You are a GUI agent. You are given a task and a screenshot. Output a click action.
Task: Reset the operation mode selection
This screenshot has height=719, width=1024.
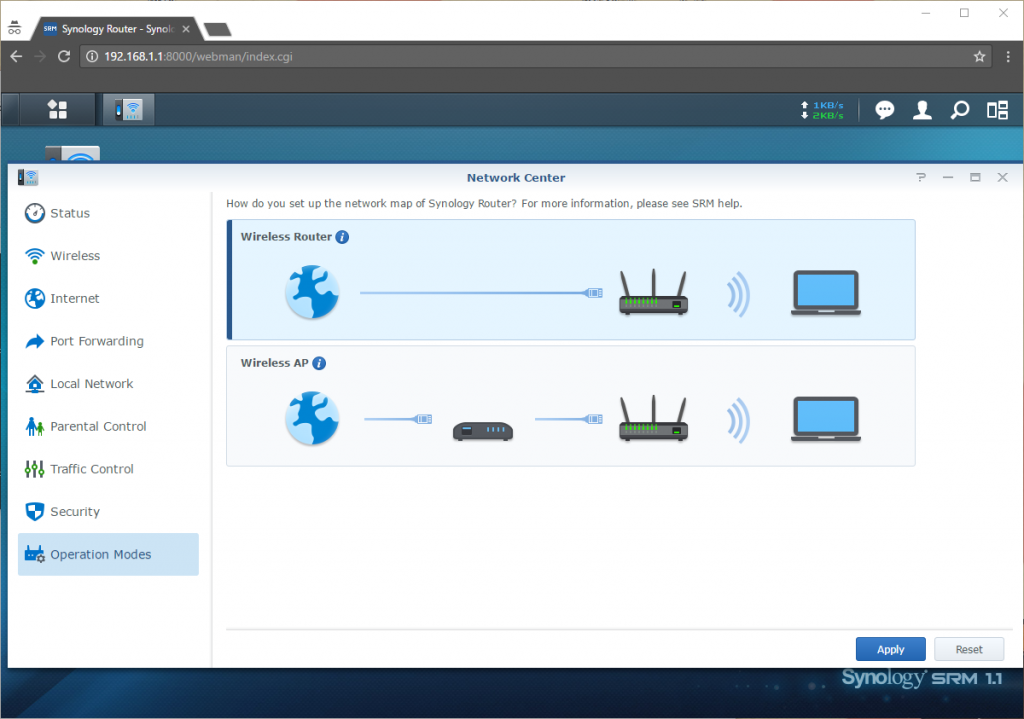969,650
